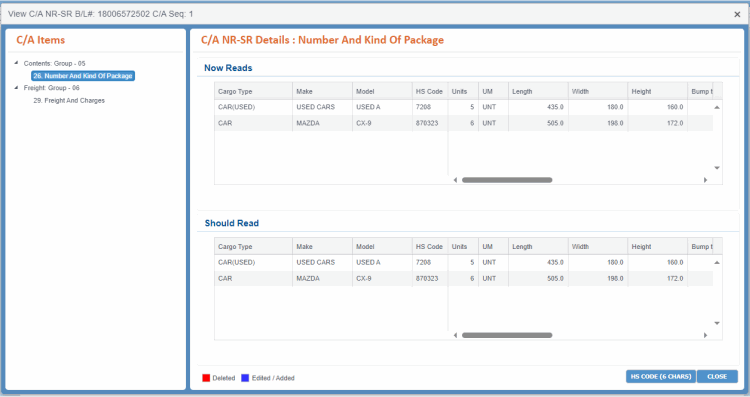Click the red Deleted legend swatch

coord(206,378)
